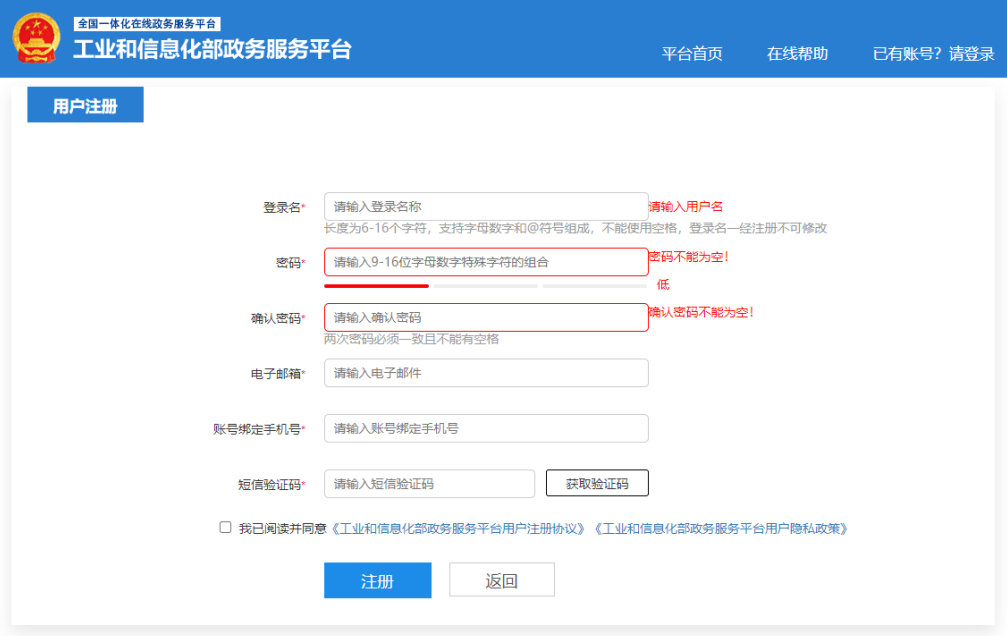
Task: Click the blue 注册 register button
Action: point(377,579)
